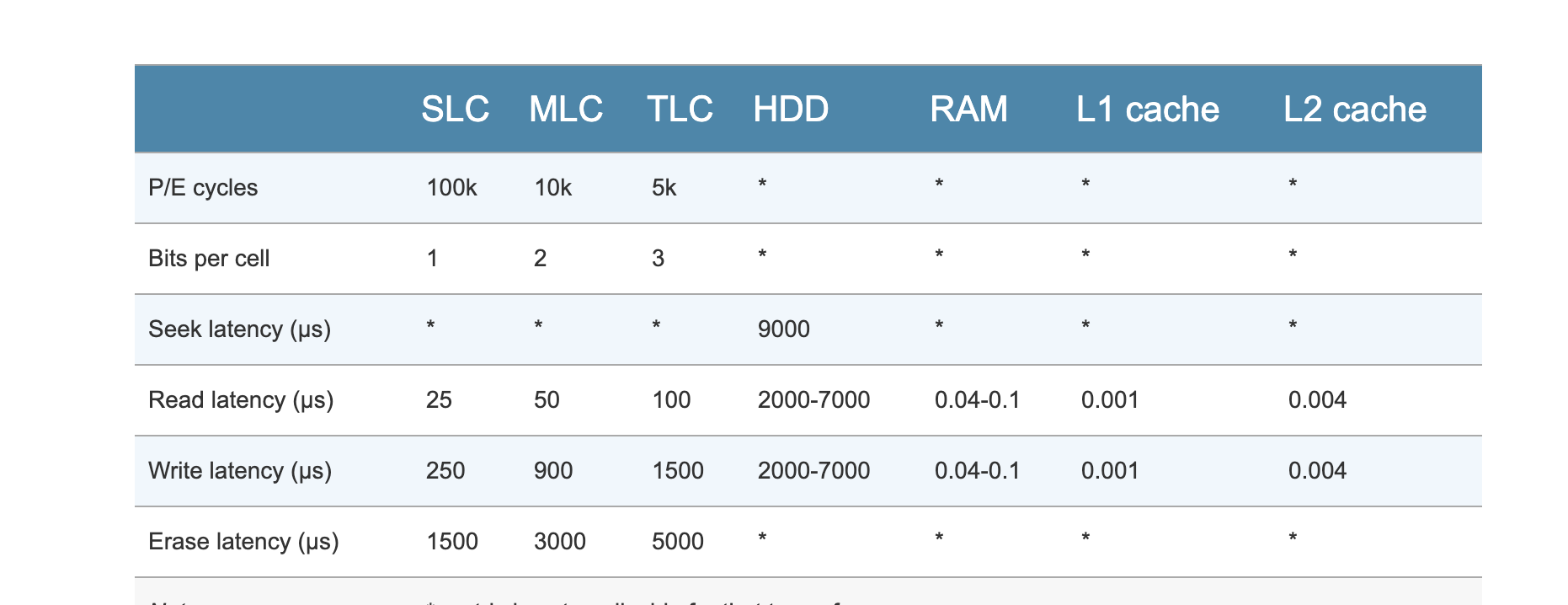This screenshot has width=1568, height=605.
Task: Select the L2 cache read latency 0.004
Action: point(1317,399)
